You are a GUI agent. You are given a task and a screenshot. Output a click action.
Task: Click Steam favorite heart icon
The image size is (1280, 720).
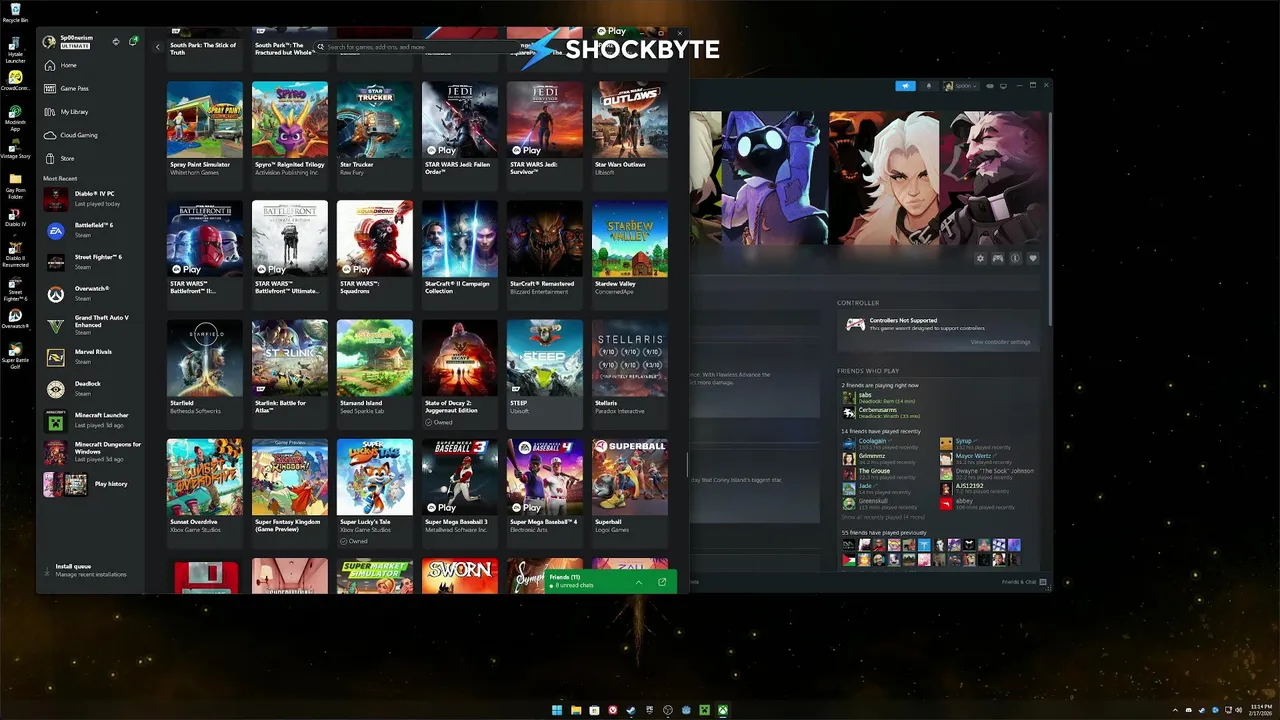pyautogui.click(x=1033, y=258)
